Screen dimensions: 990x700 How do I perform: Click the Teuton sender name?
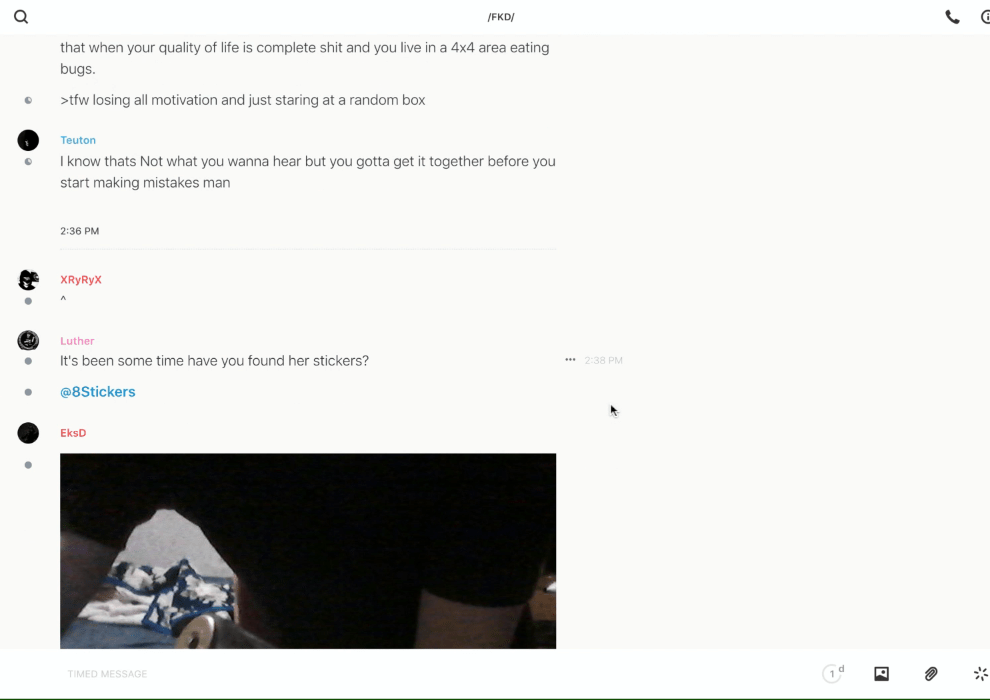click(78, 140)
